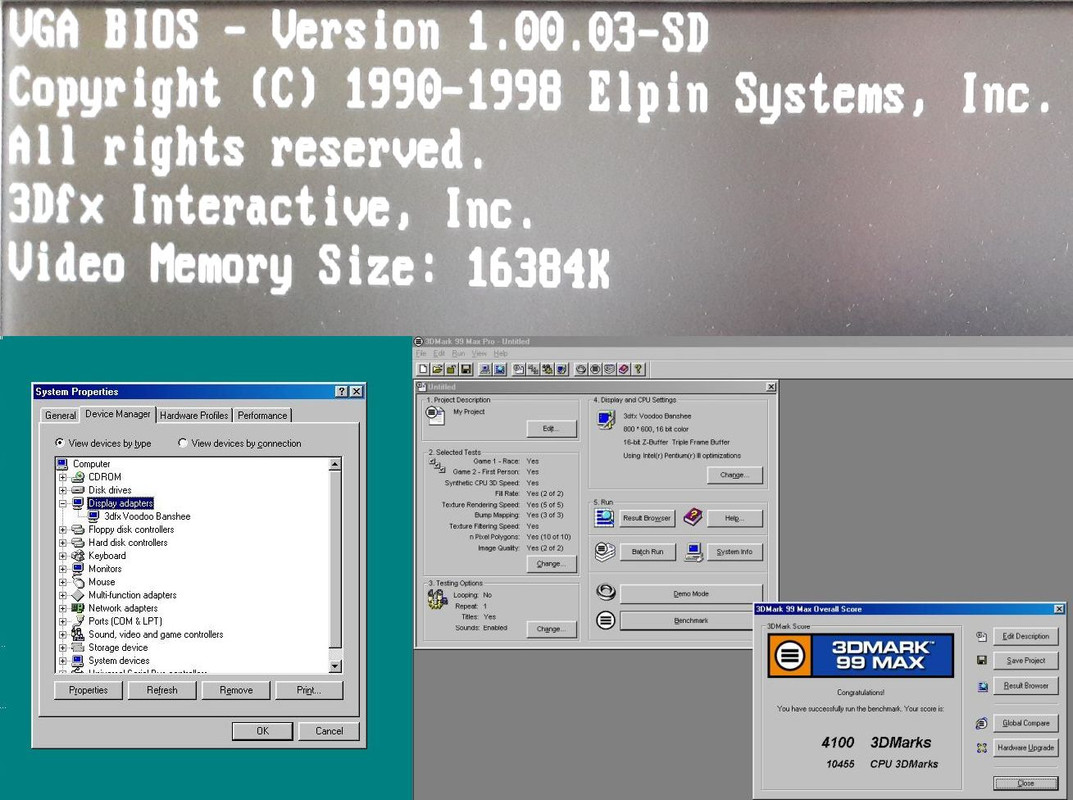This screenshot has height=800, width=1073.
Task: Select the Multi-function adapters entry
Action: coord(132,595)
